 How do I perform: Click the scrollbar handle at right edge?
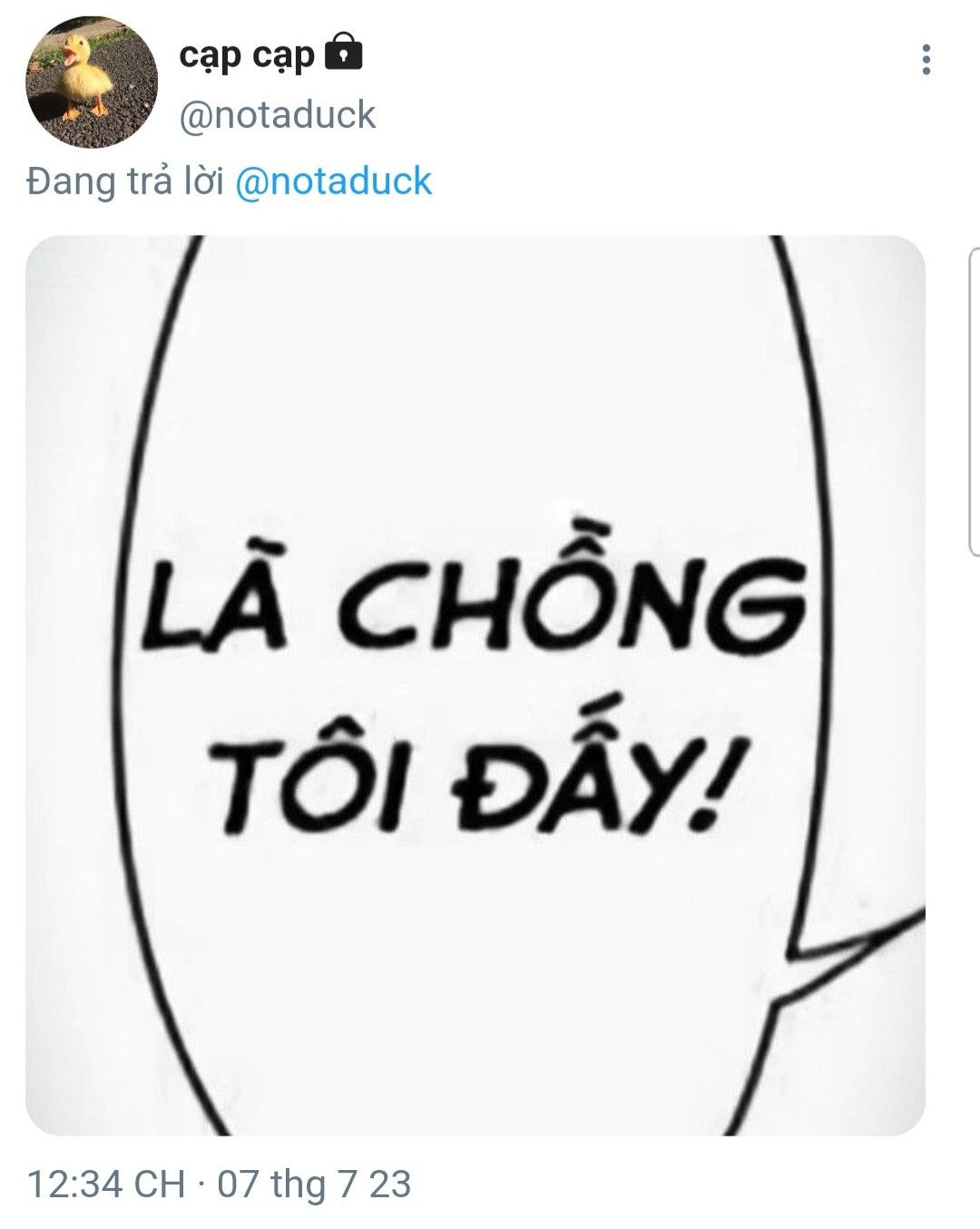pos(974,400)
